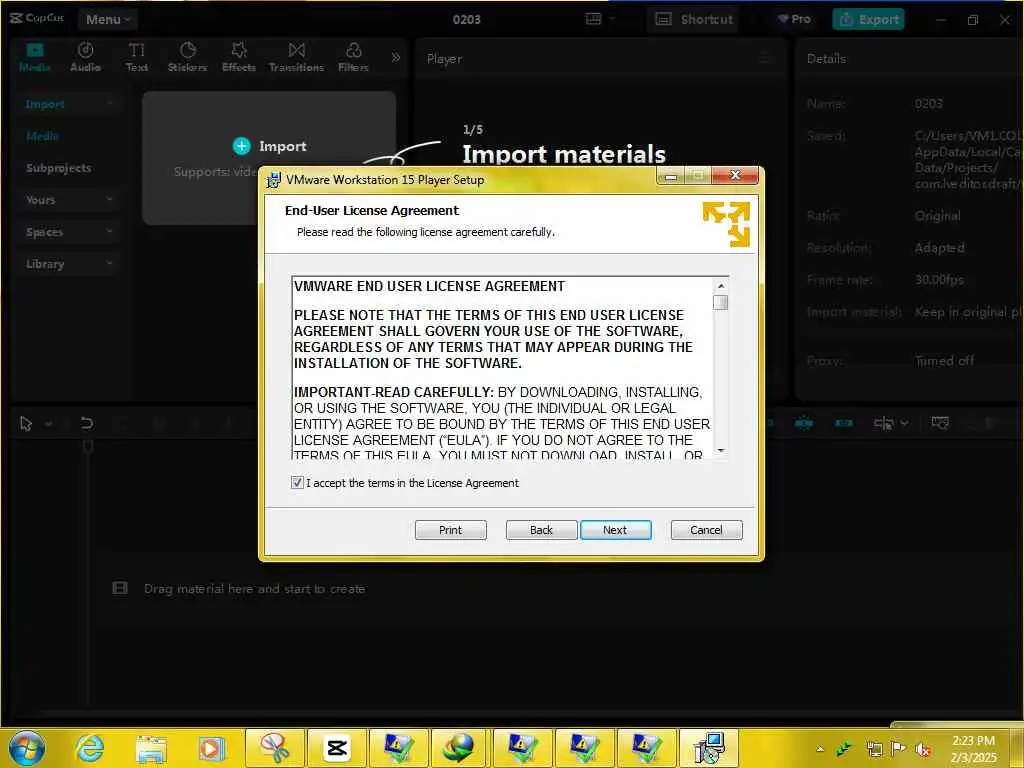Open the Transitions tab in CapCut
This screenshot has height=768, width=1024.
(x=296, y=57)
